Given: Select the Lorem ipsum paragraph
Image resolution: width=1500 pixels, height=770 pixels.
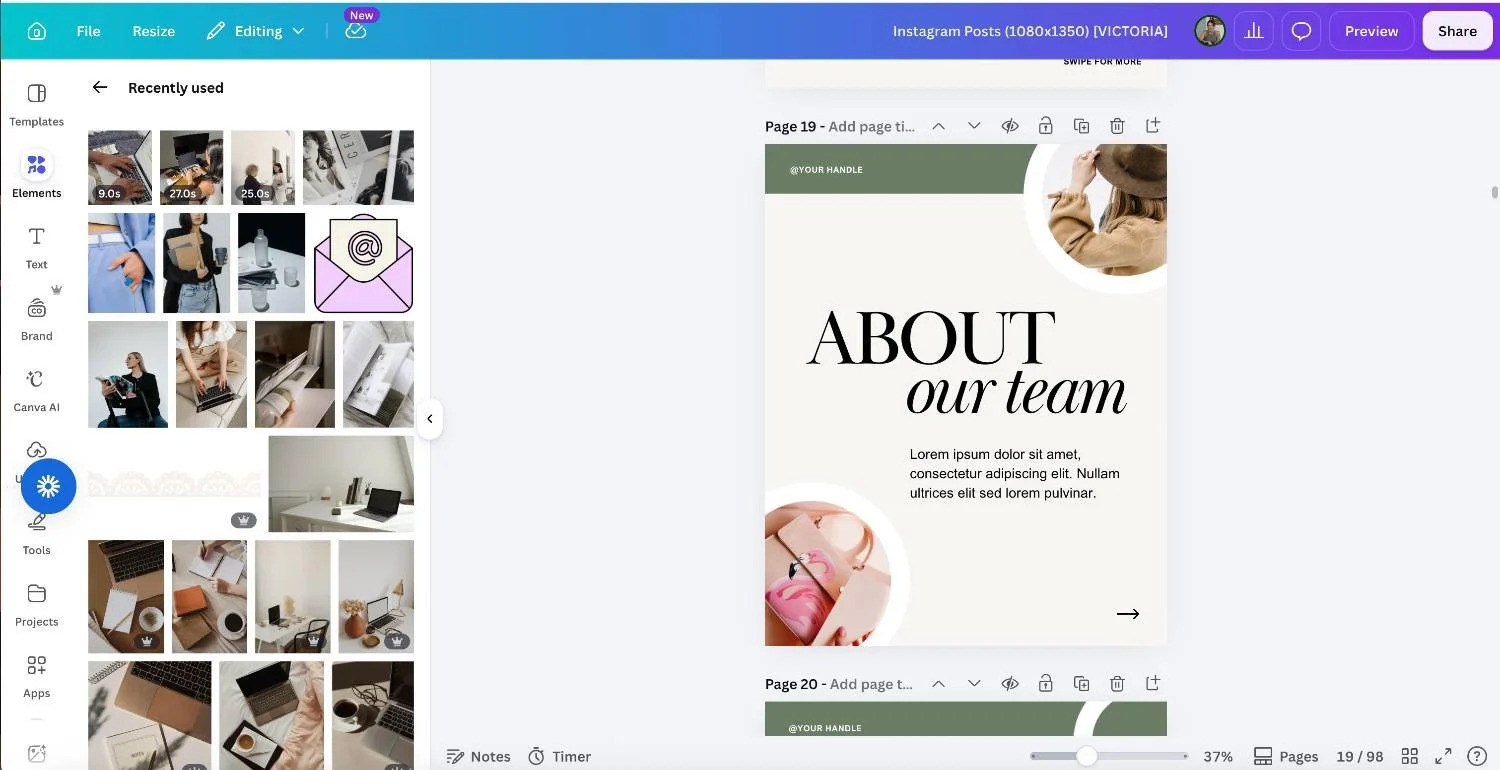Looking at the screenshot, I should point(1014,474).
